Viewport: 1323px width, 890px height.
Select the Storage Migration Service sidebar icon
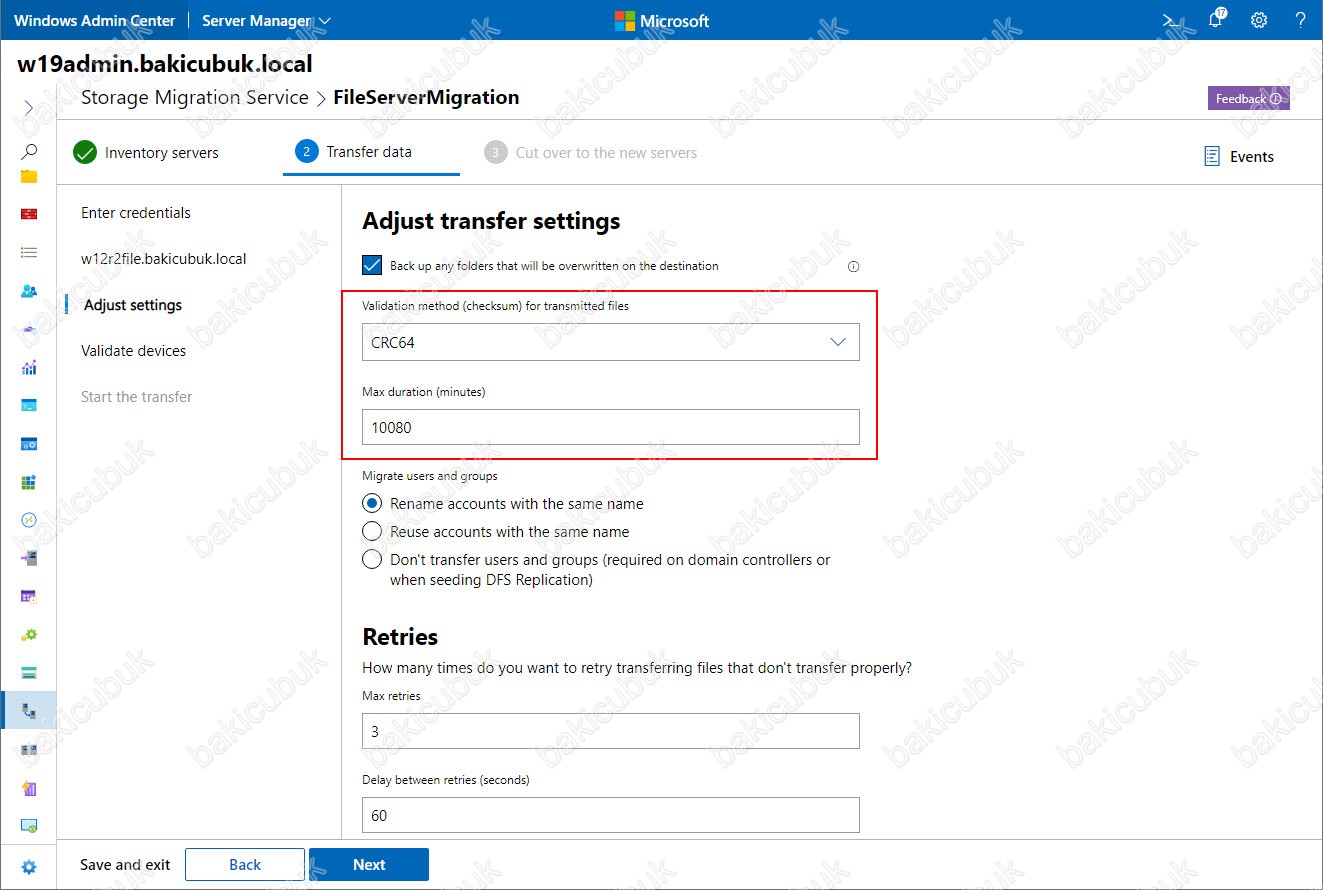(29, 711)
